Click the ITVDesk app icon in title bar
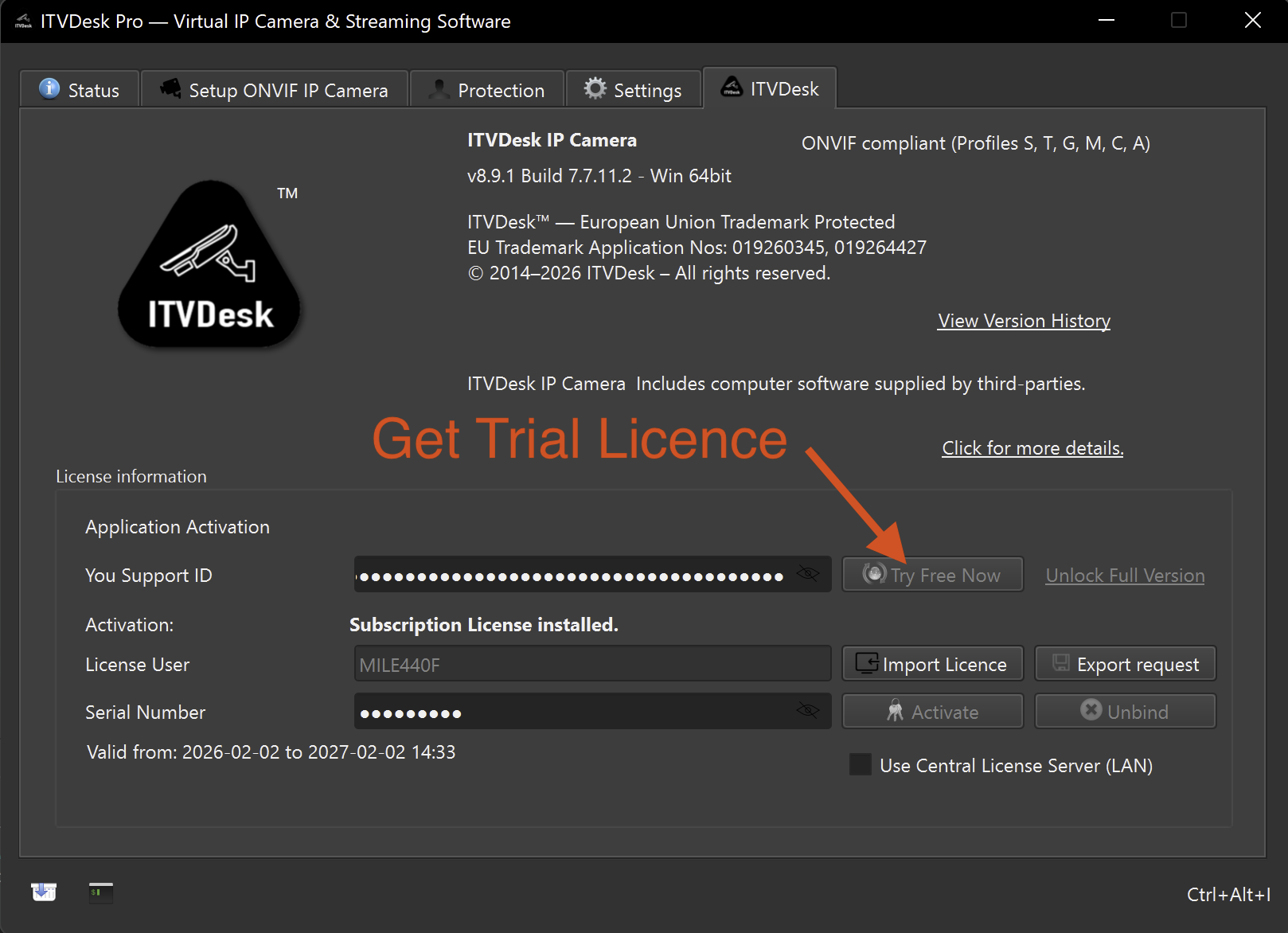This screenshot has height=933, width=1288. 24,21
